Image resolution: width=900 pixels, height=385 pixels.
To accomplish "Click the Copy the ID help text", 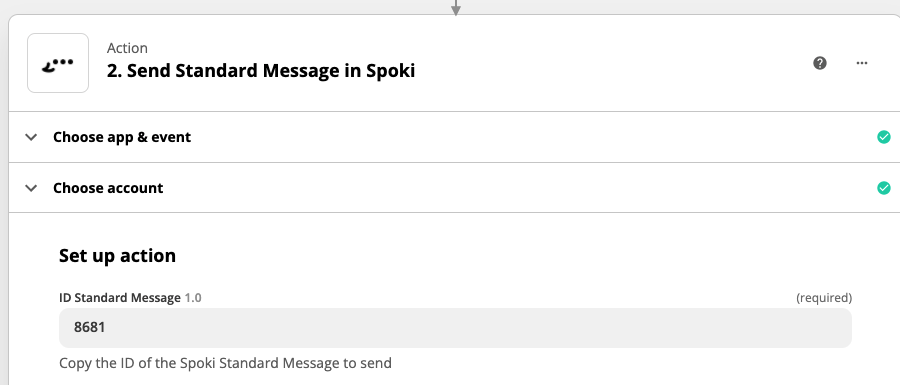I will (225, 363).
